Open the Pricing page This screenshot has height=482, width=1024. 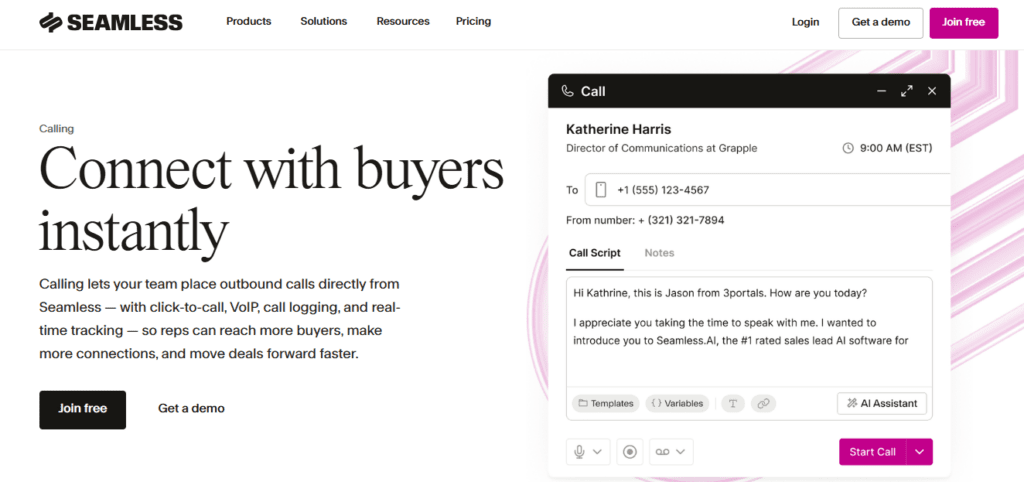[473, 21]
